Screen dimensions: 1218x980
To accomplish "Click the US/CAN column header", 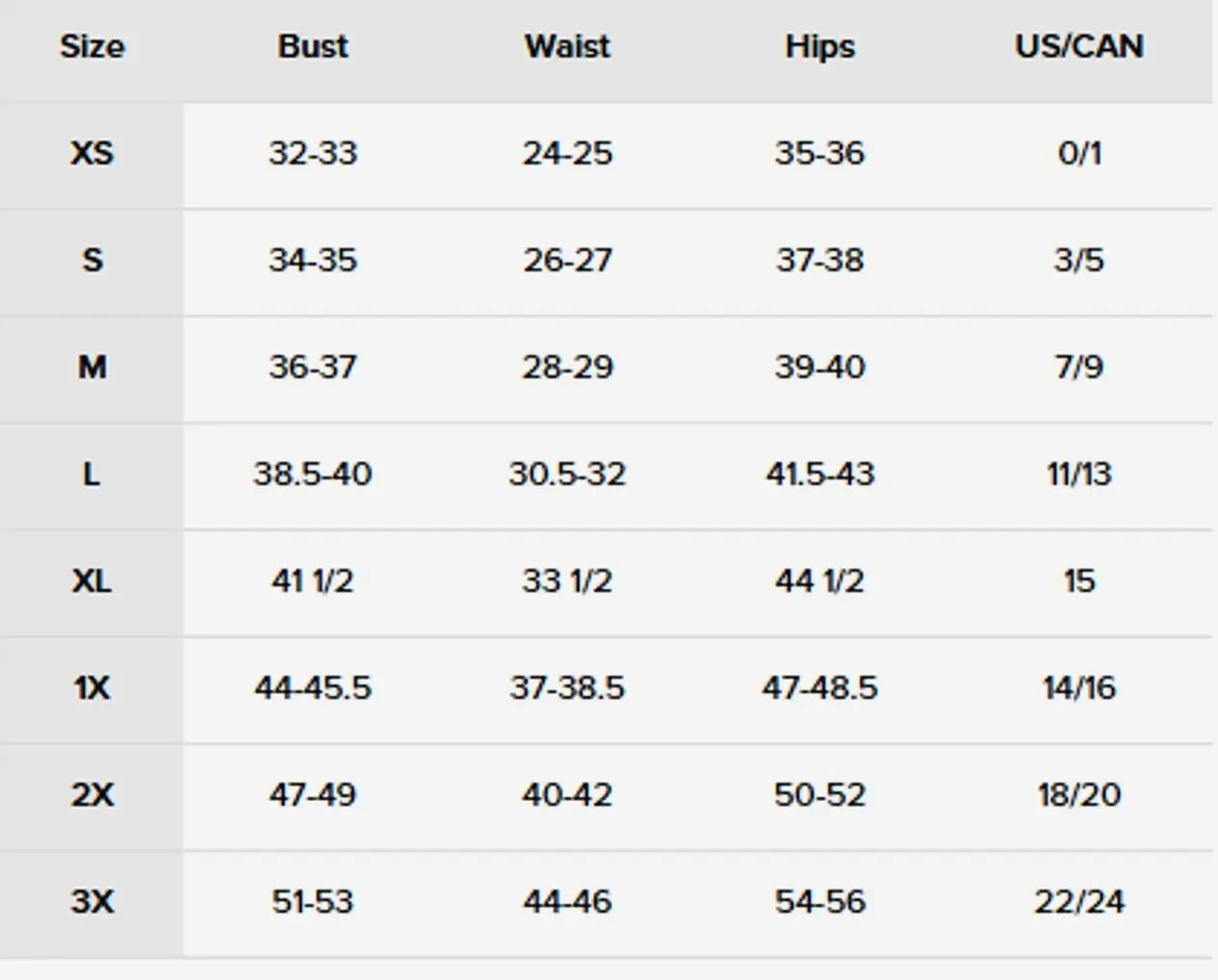I will point(1079,46).
